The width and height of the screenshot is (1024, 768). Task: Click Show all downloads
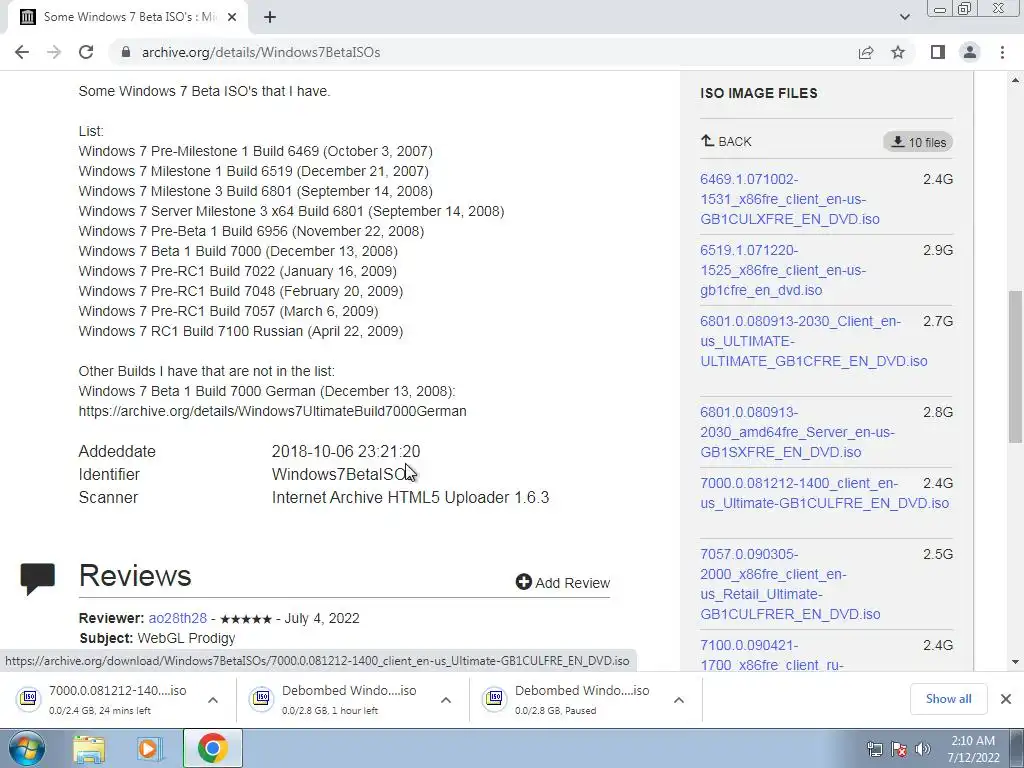pos(948,699)
